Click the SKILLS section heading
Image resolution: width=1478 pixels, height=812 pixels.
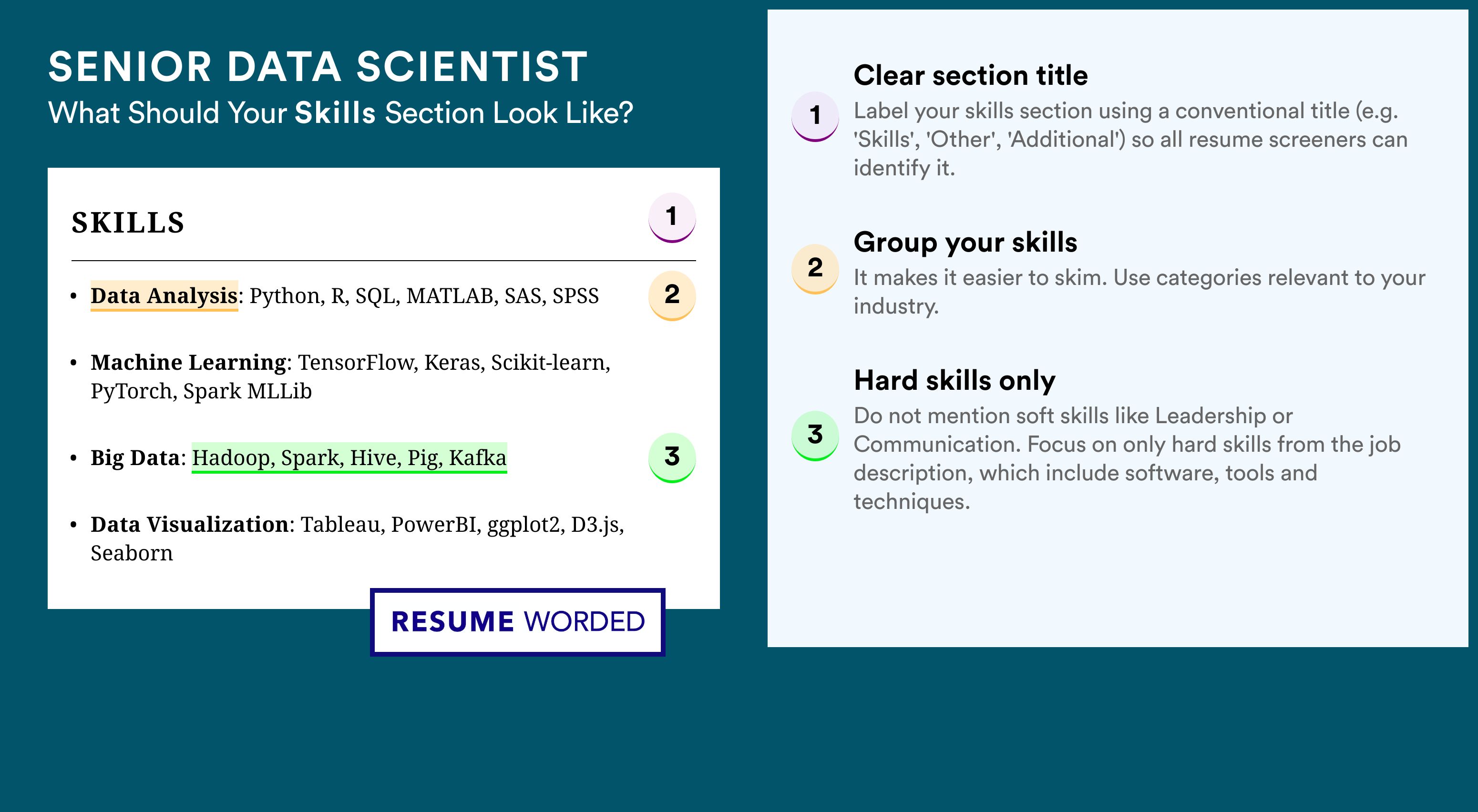[x=127, y=223]
